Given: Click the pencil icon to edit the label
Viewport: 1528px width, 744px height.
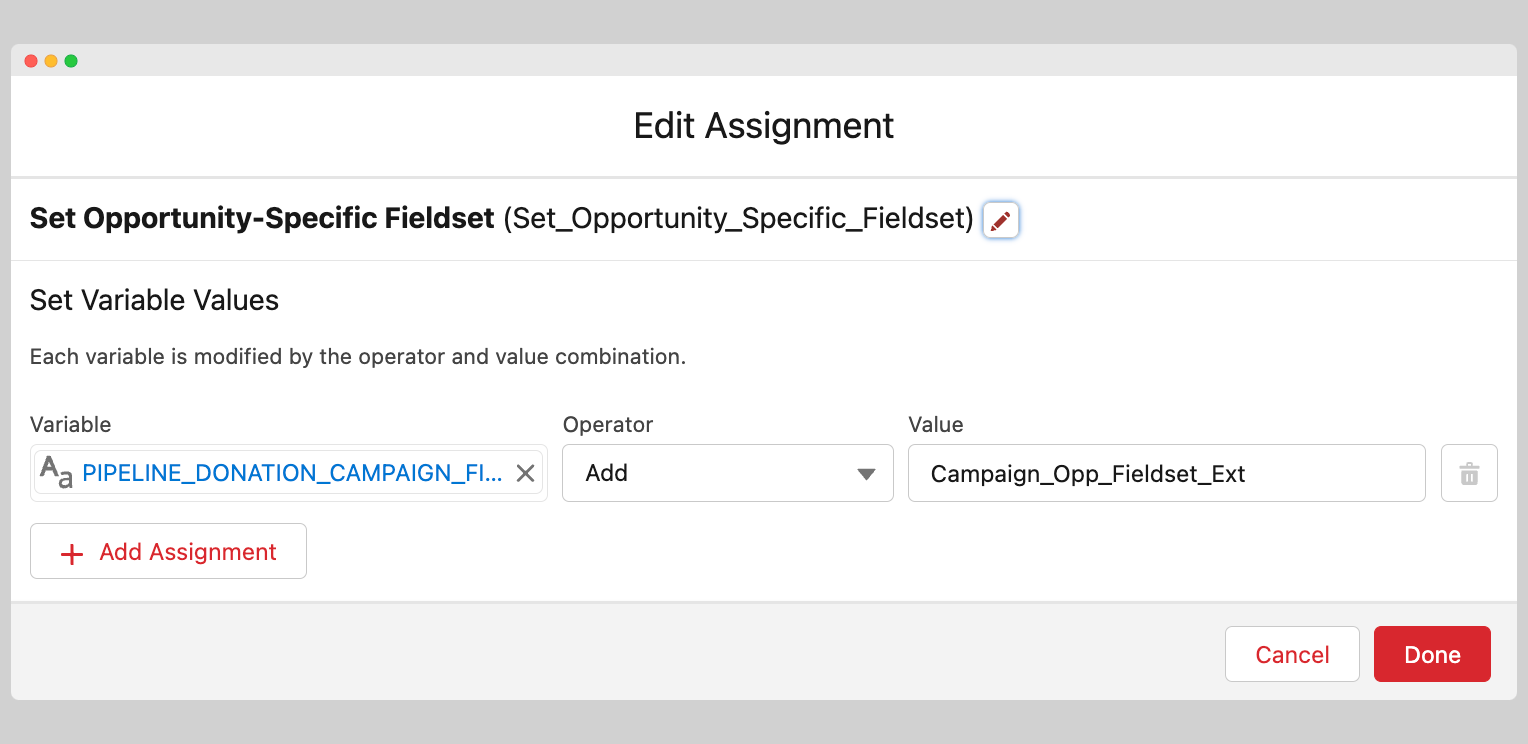Looking at the screenshot, I should 1000,220.
